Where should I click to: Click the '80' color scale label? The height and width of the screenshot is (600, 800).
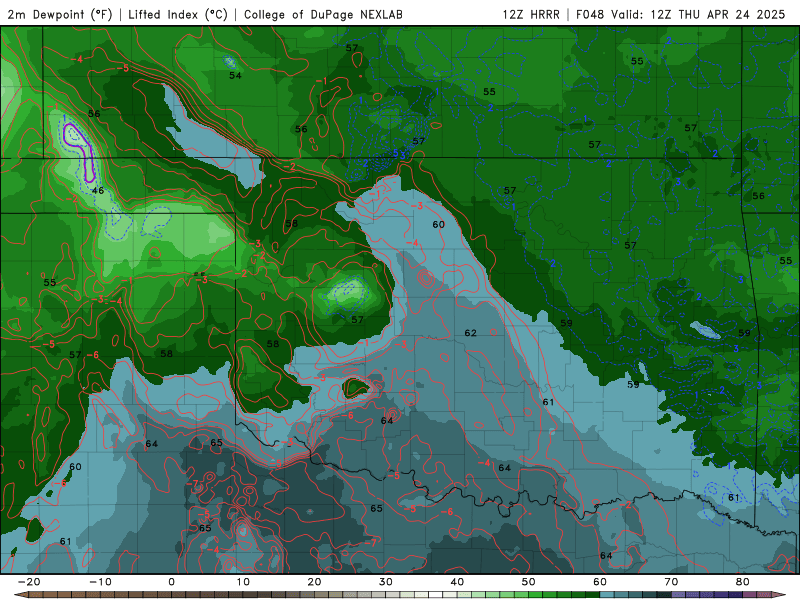743,582
